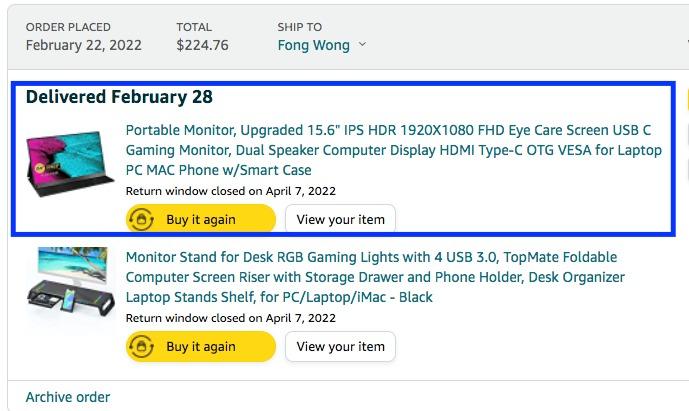Click the reorder icon beside Portable Monitor's Buy it again

pos(141,219)
